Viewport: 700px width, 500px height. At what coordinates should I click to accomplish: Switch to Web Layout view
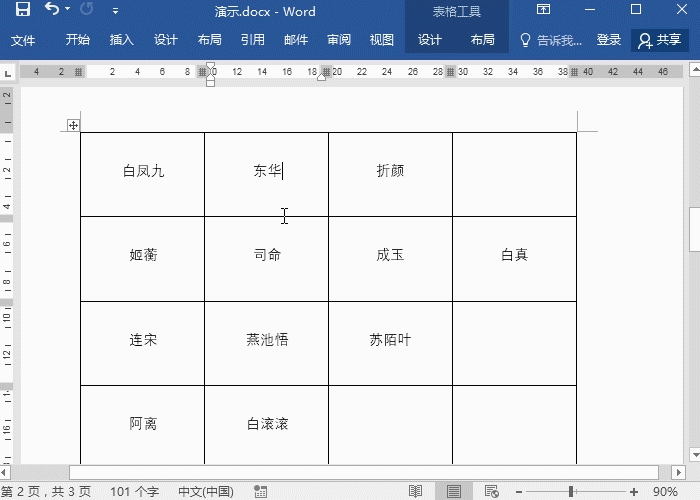click(491, 492)
